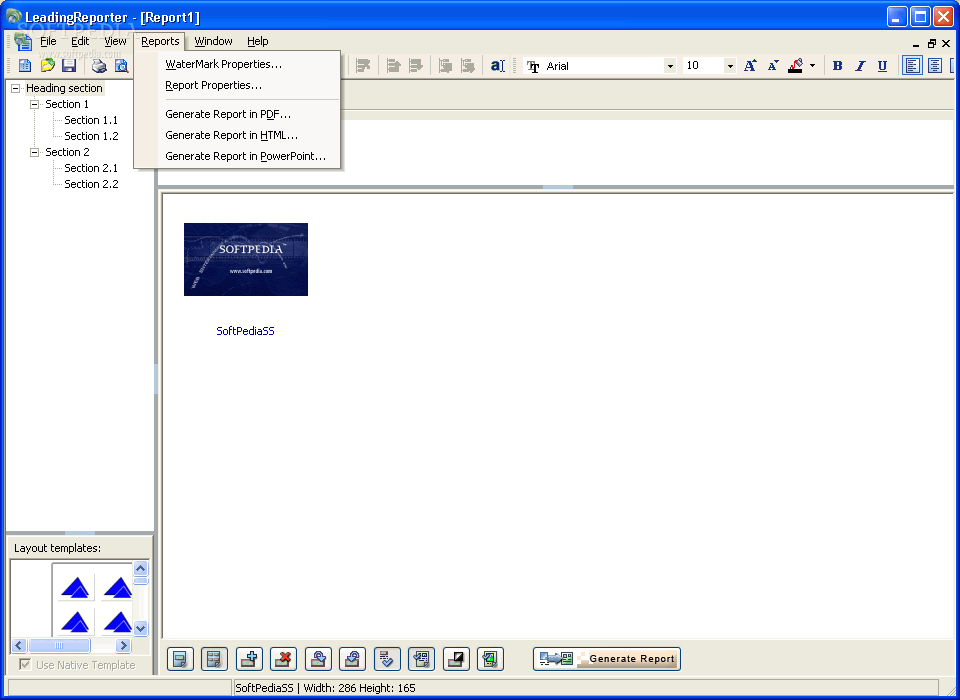Select Align Left text alignment
This screenshot has height=700, width=960.
coord(912,66)
